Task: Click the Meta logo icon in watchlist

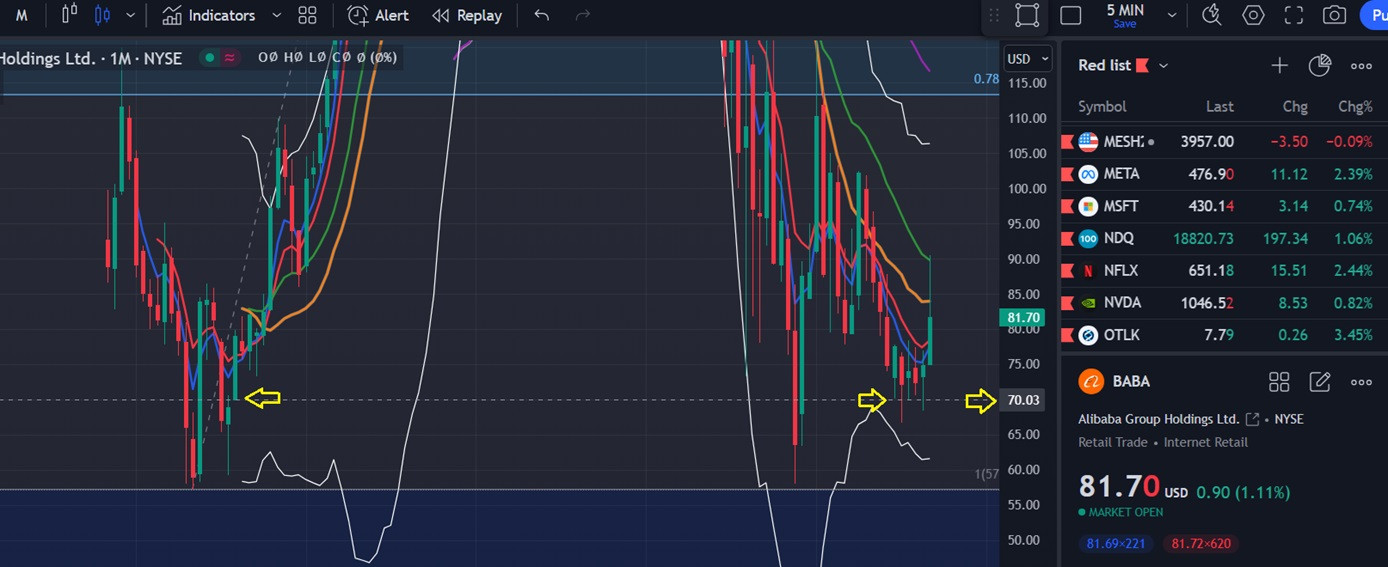Action: [x=1088, y=174]
